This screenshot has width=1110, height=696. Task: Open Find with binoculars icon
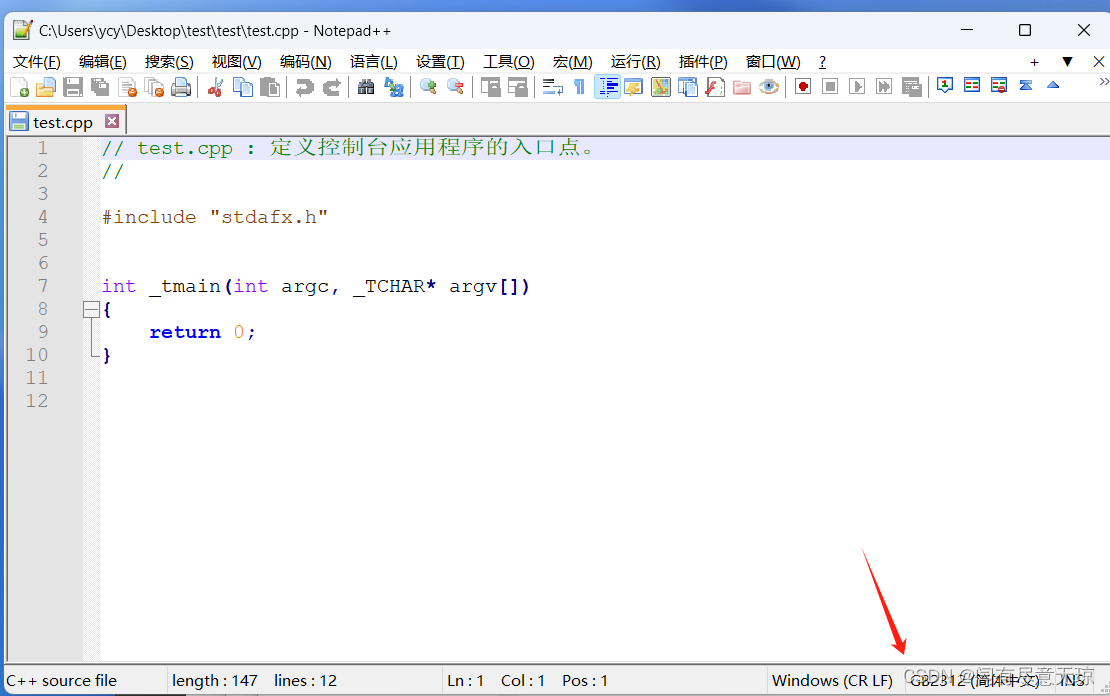(x=366, y=87)
